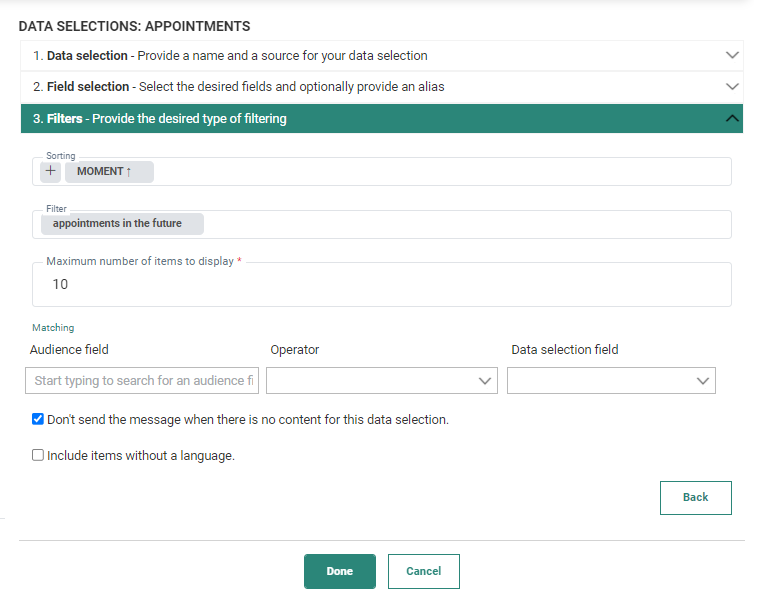The image size is (778, 604).
Task: Open the 1. Data selection step
Action: (x=230, y=56)
